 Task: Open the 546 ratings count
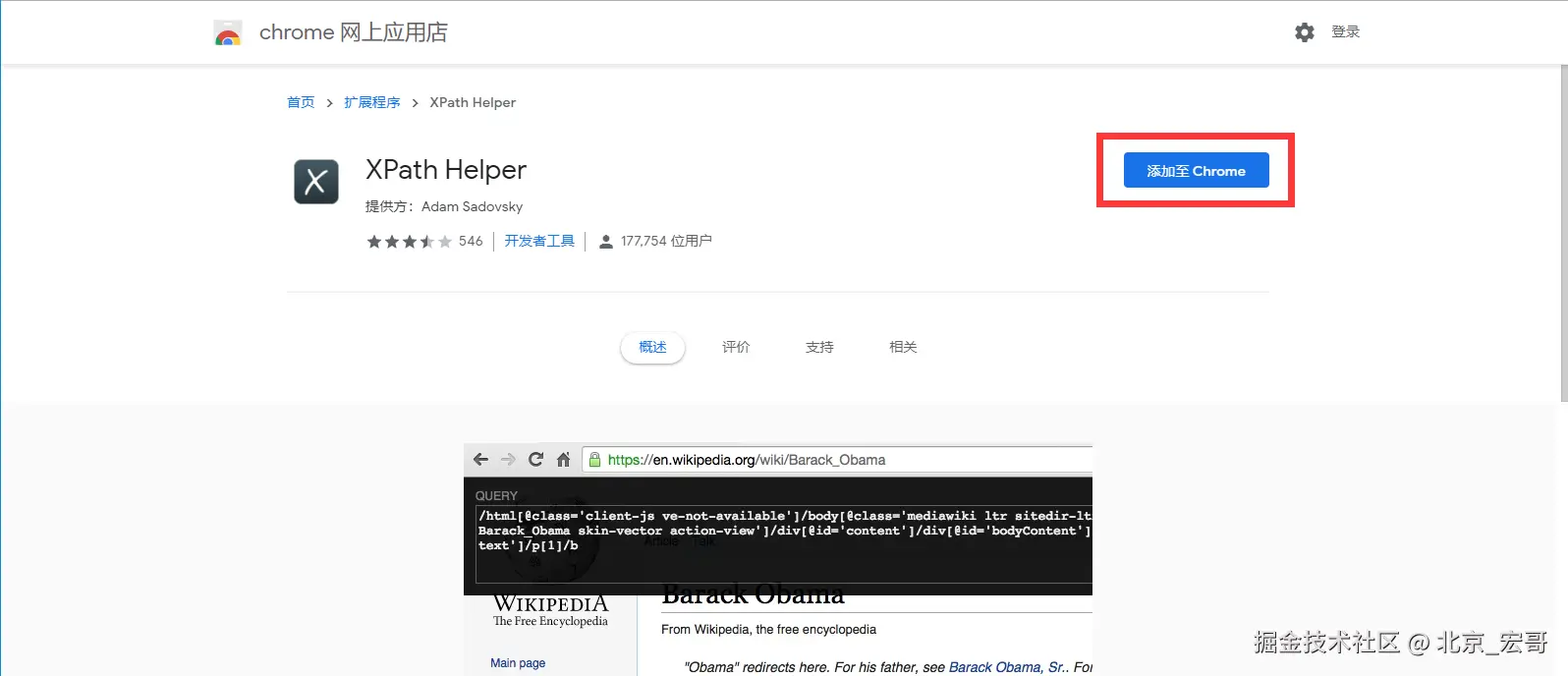pyautogui.click(x=471, y=241)
